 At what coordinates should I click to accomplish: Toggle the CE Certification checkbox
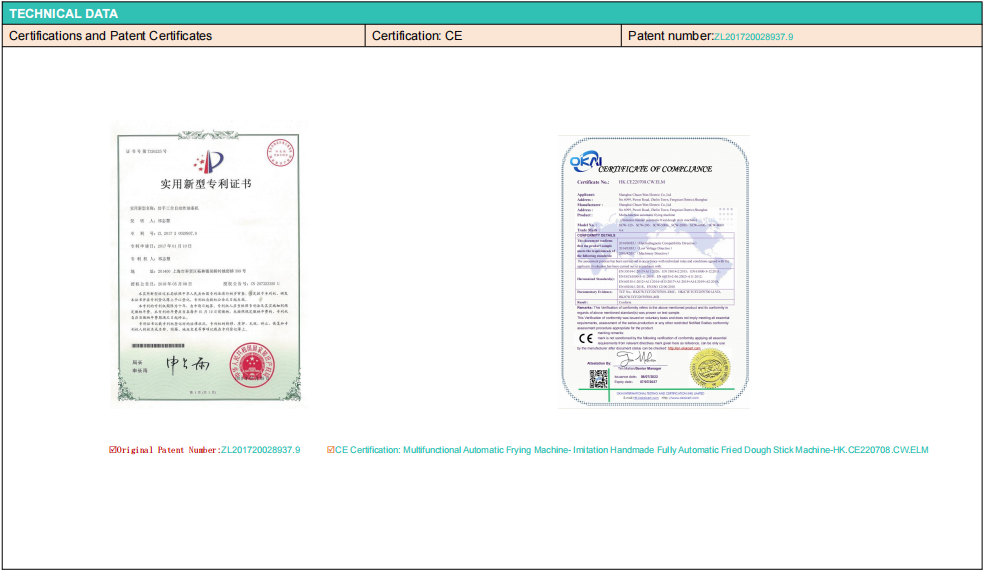[x=331, y=450]
